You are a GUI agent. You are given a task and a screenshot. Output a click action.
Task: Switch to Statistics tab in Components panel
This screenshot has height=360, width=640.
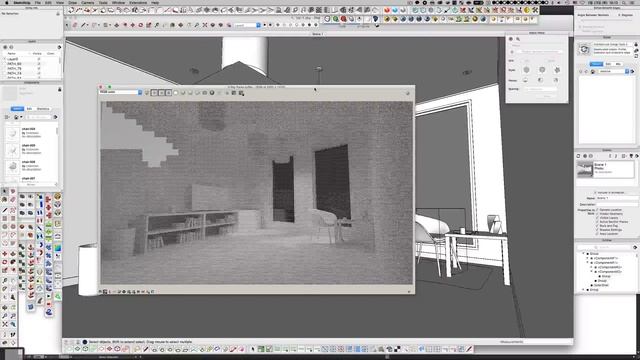click(43, 109)
